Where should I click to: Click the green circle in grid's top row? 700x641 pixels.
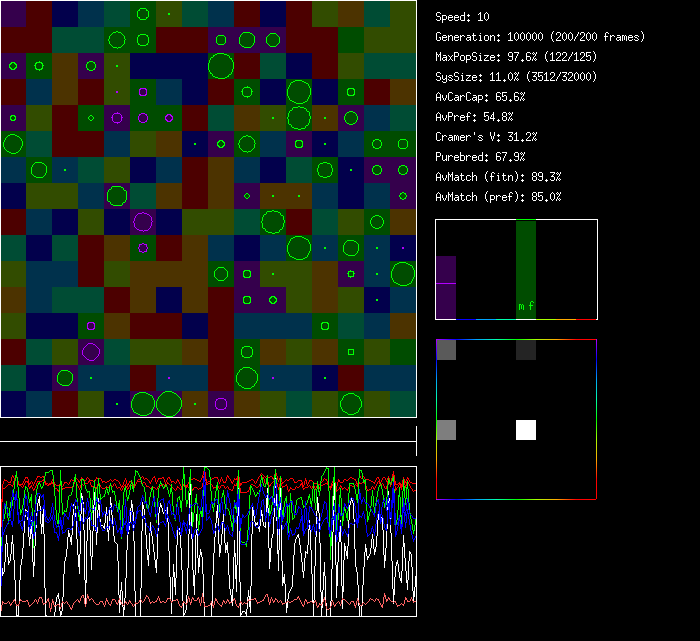pyautogui.click(x=143, y=14)
